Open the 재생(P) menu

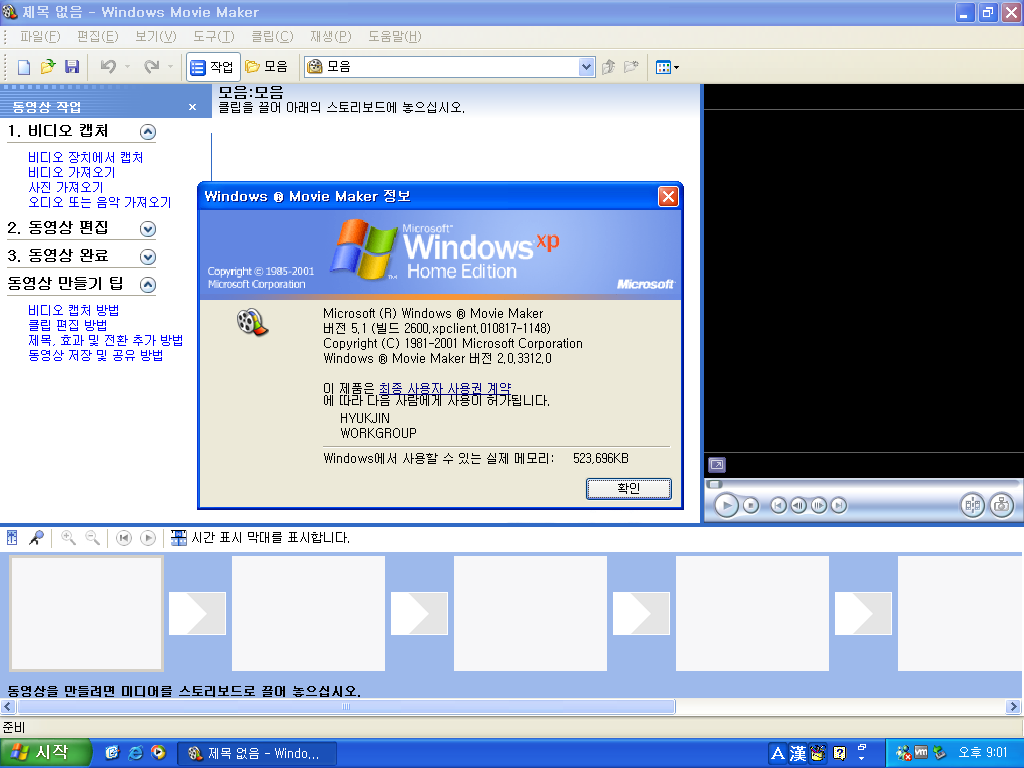click(x=330, y=37)
